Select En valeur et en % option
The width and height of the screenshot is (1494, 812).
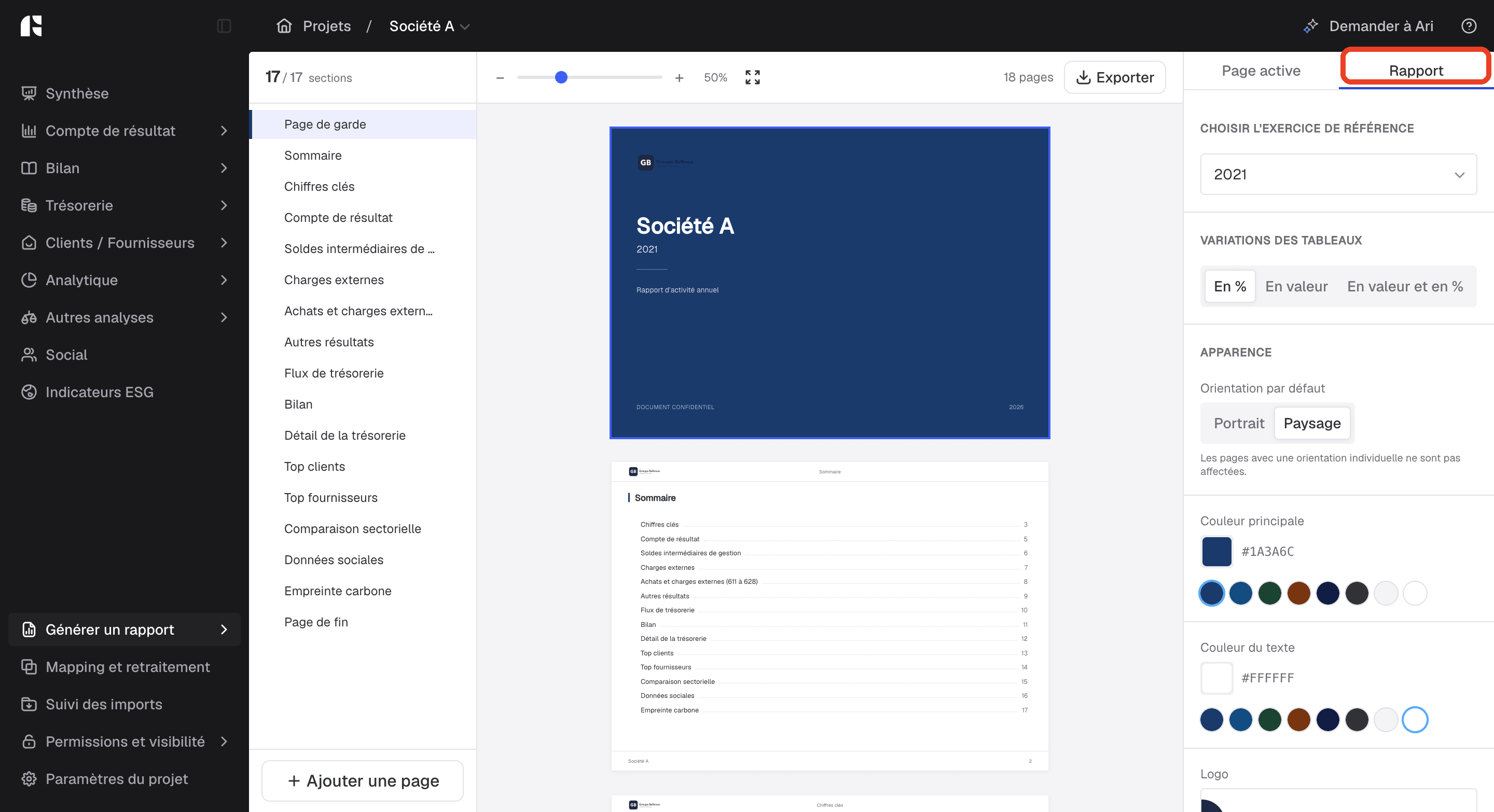[x=1405, y=286]
